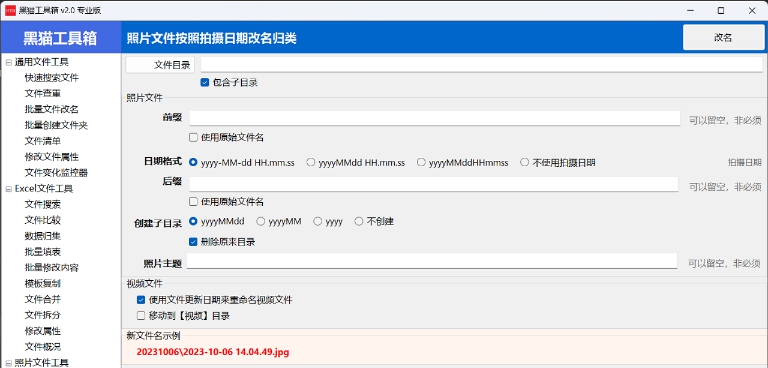Collapse the Excel文件工具 tree group

tap(8, 189)
